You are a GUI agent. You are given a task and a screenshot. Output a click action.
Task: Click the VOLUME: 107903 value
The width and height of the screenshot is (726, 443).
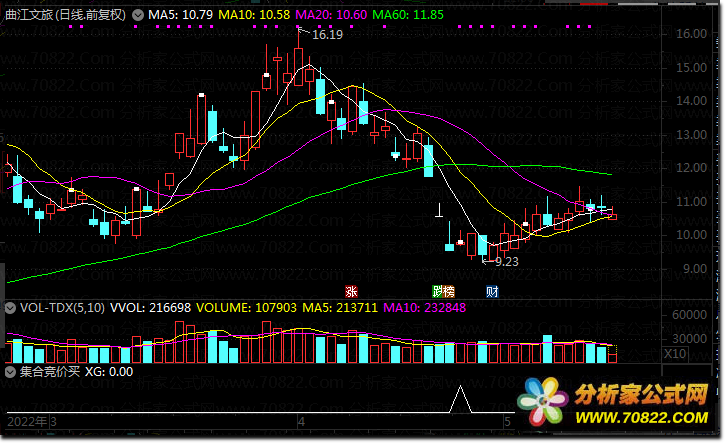coord(246,308)
